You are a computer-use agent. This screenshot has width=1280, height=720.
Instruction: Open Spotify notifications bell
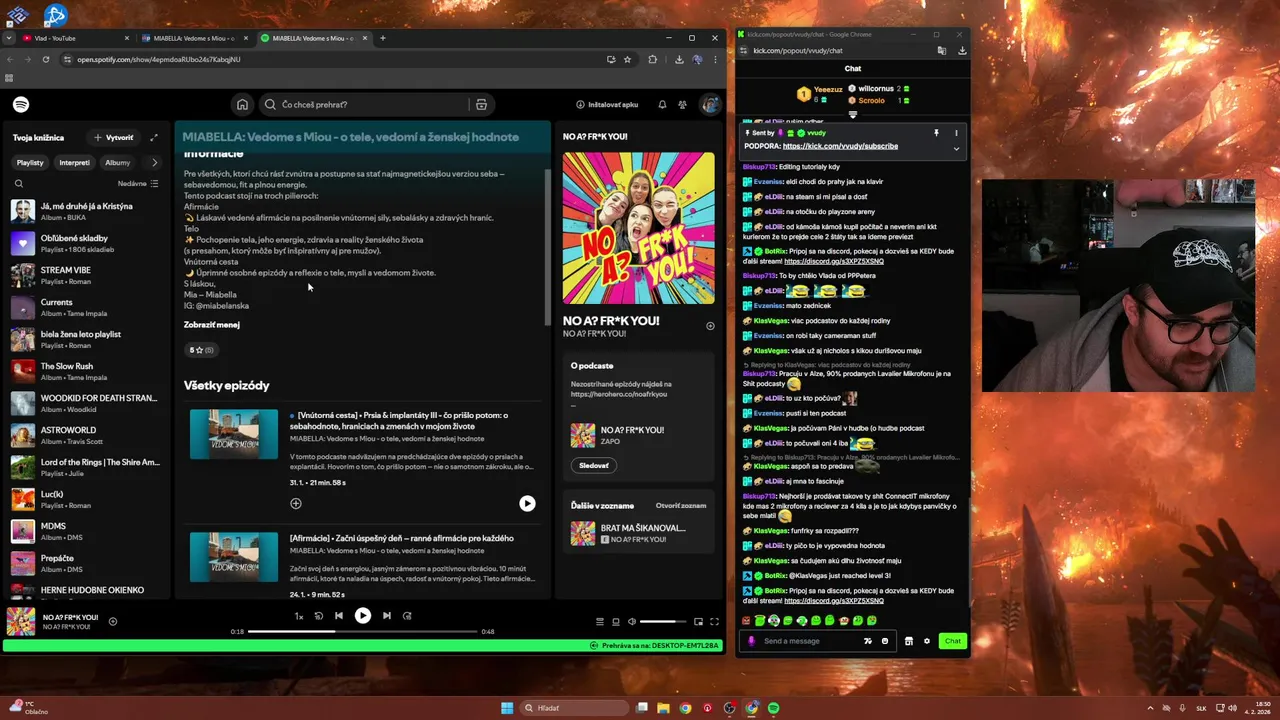[x=662, y=104]
